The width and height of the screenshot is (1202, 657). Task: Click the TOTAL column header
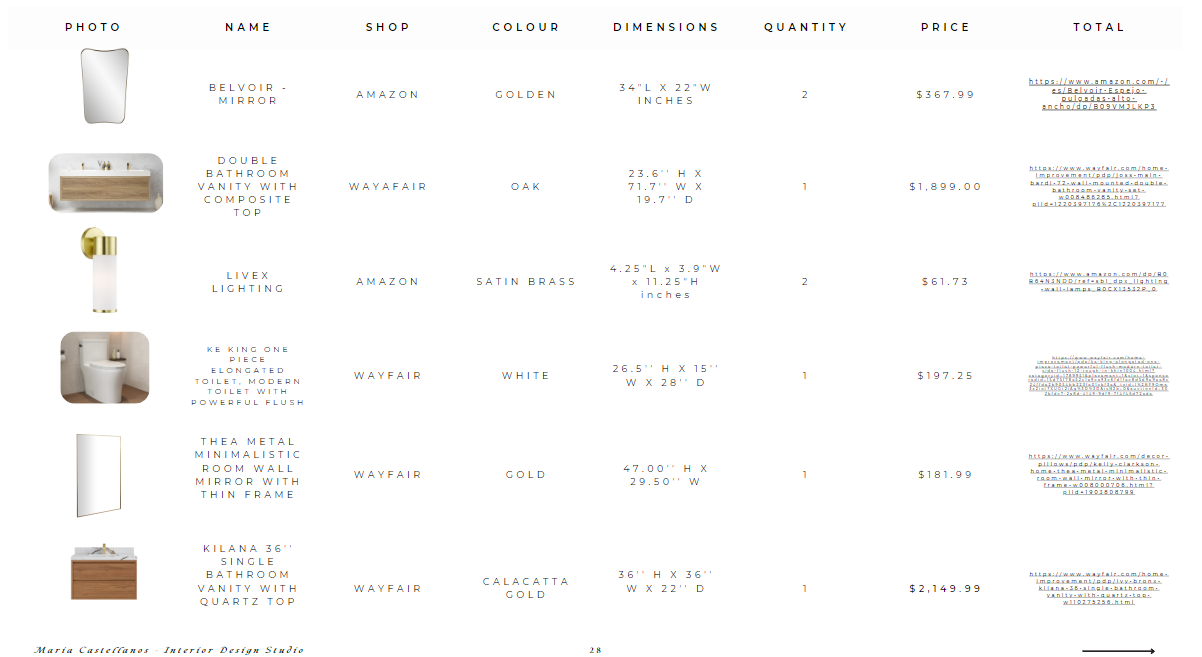(x=1099, y=27)
